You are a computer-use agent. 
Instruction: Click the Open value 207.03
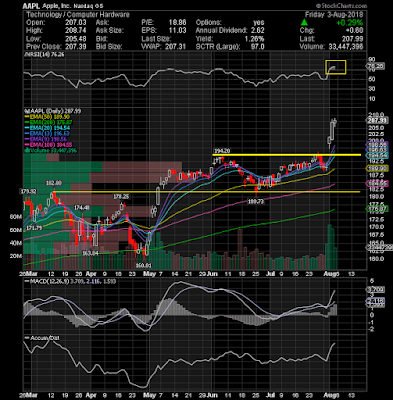point(77,23)
